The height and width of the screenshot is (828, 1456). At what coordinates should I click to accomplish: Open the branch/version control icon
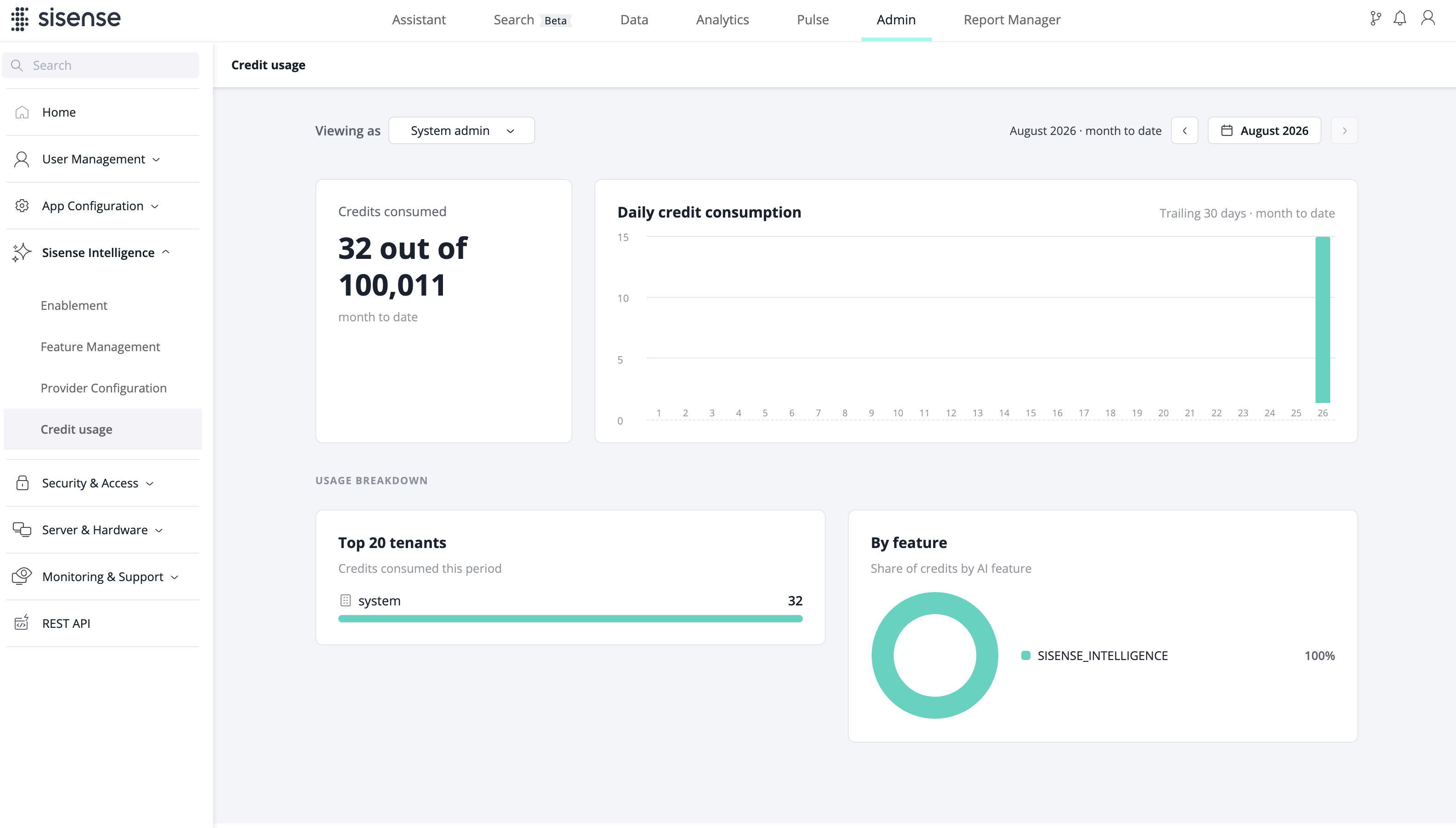[x=1375, y=19]
